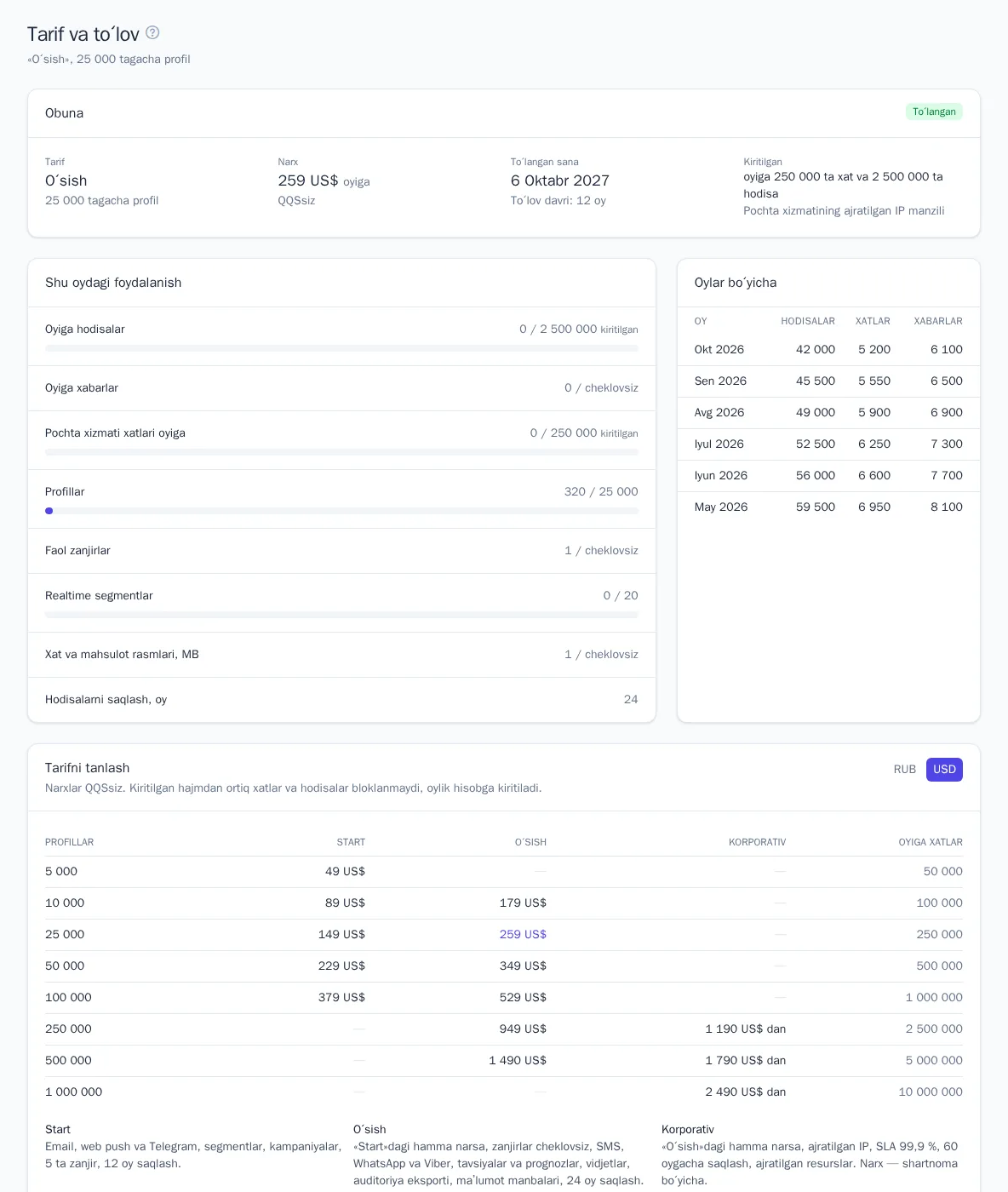
Task: Click the HODISALAR column header
Action: click(808, 322)
